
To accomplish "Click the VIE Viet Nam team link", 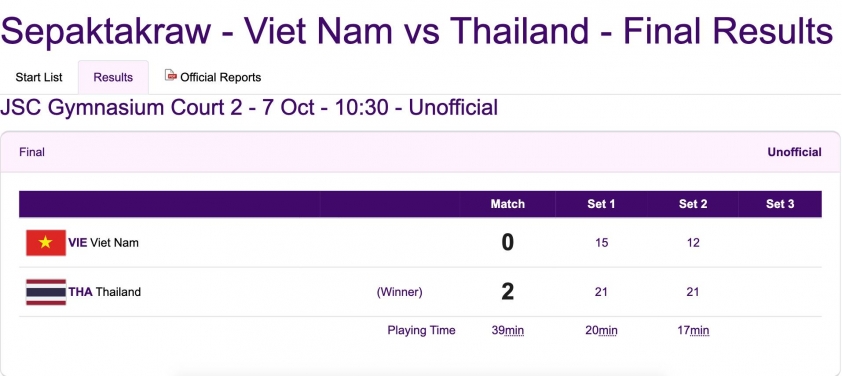I will (103, 243).
